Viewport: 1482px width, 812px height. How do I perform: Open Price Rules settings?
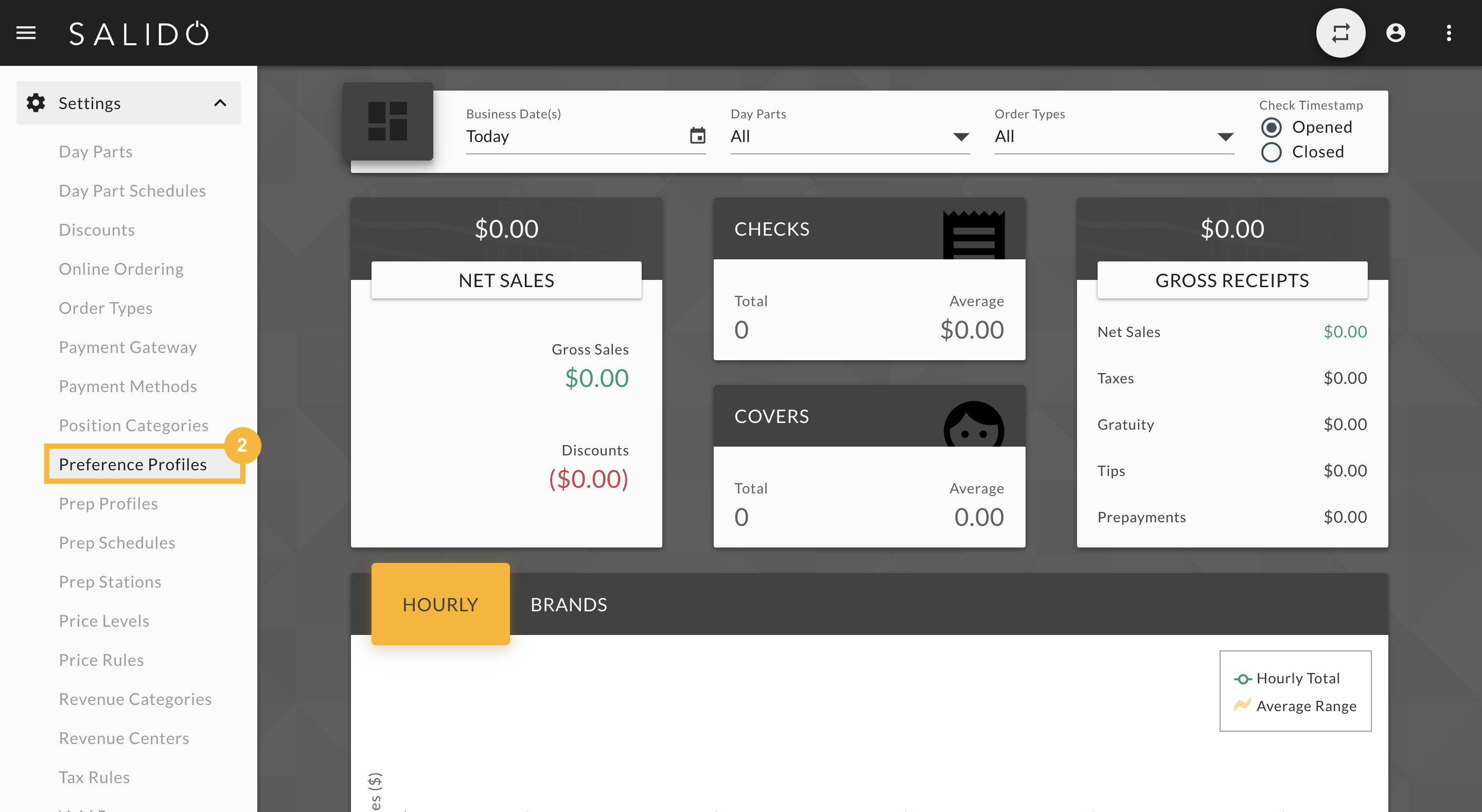tap(101, 660)
